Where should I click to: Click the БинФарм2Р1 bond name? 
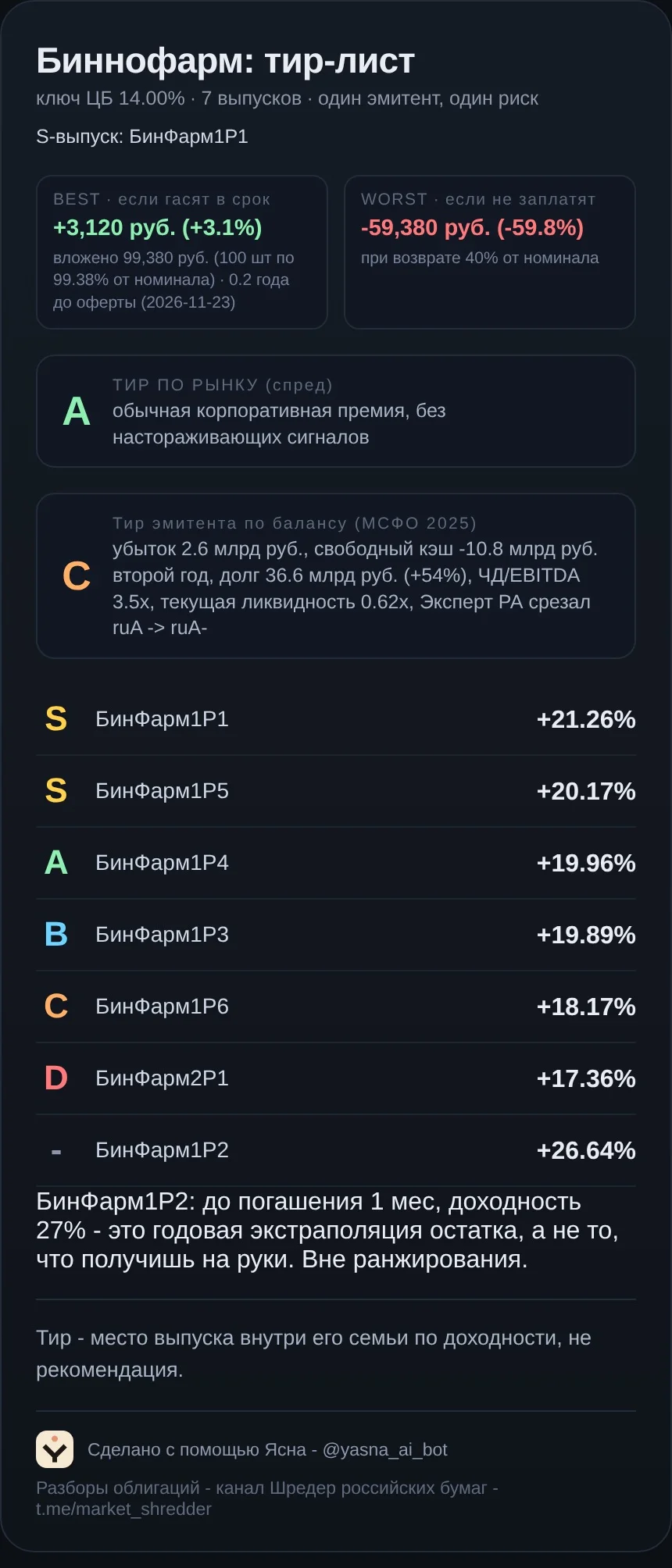tap(162, 1078)
